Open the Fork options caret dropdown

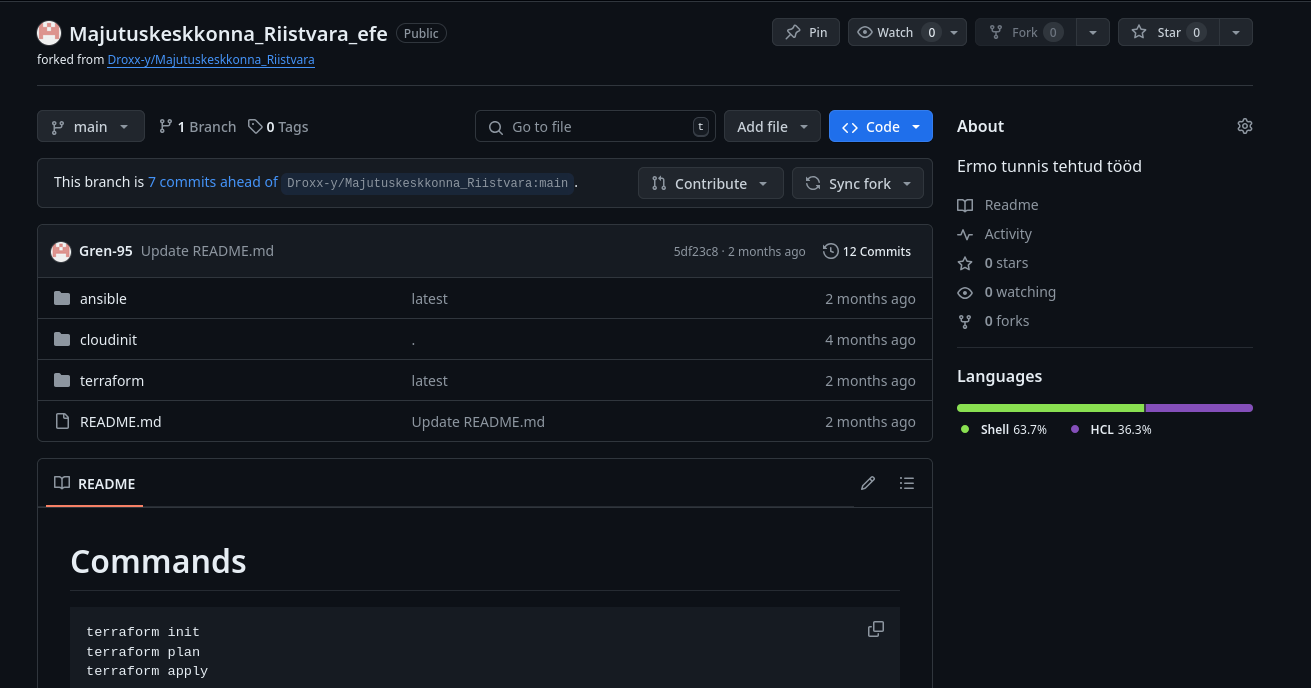point(1093,32)
